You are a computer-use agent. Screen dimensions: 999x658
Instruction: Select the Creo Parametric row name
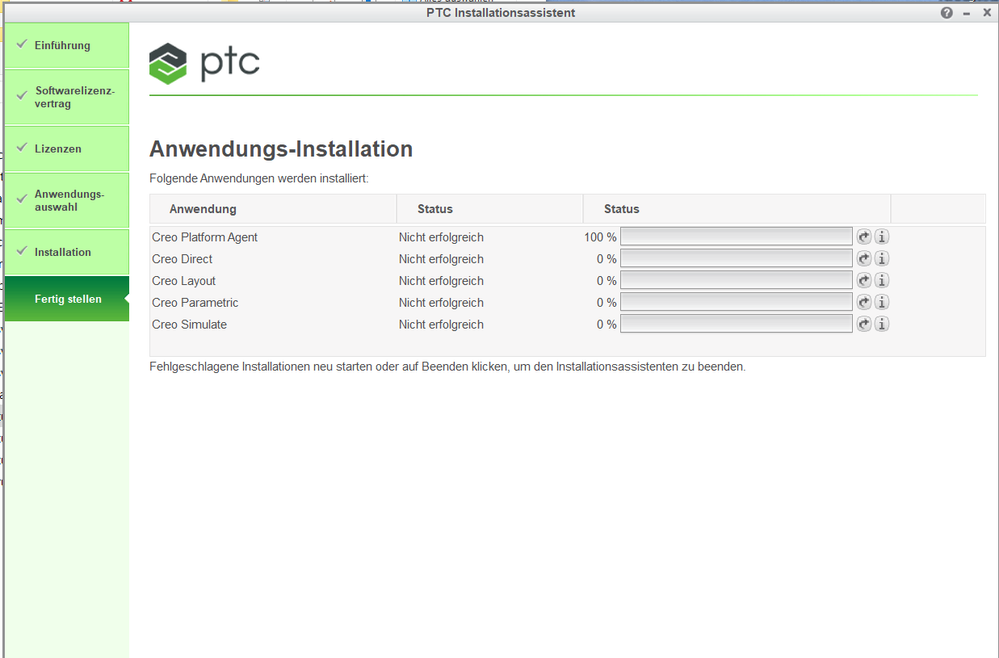(195, 302)
